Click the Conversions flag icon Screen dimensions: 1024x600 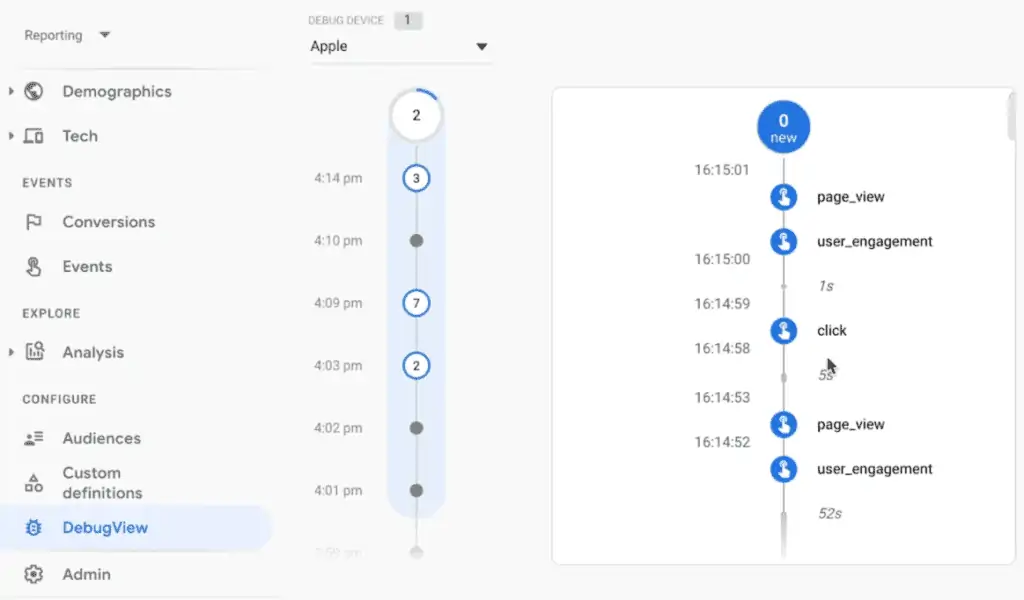click(33, 222)
